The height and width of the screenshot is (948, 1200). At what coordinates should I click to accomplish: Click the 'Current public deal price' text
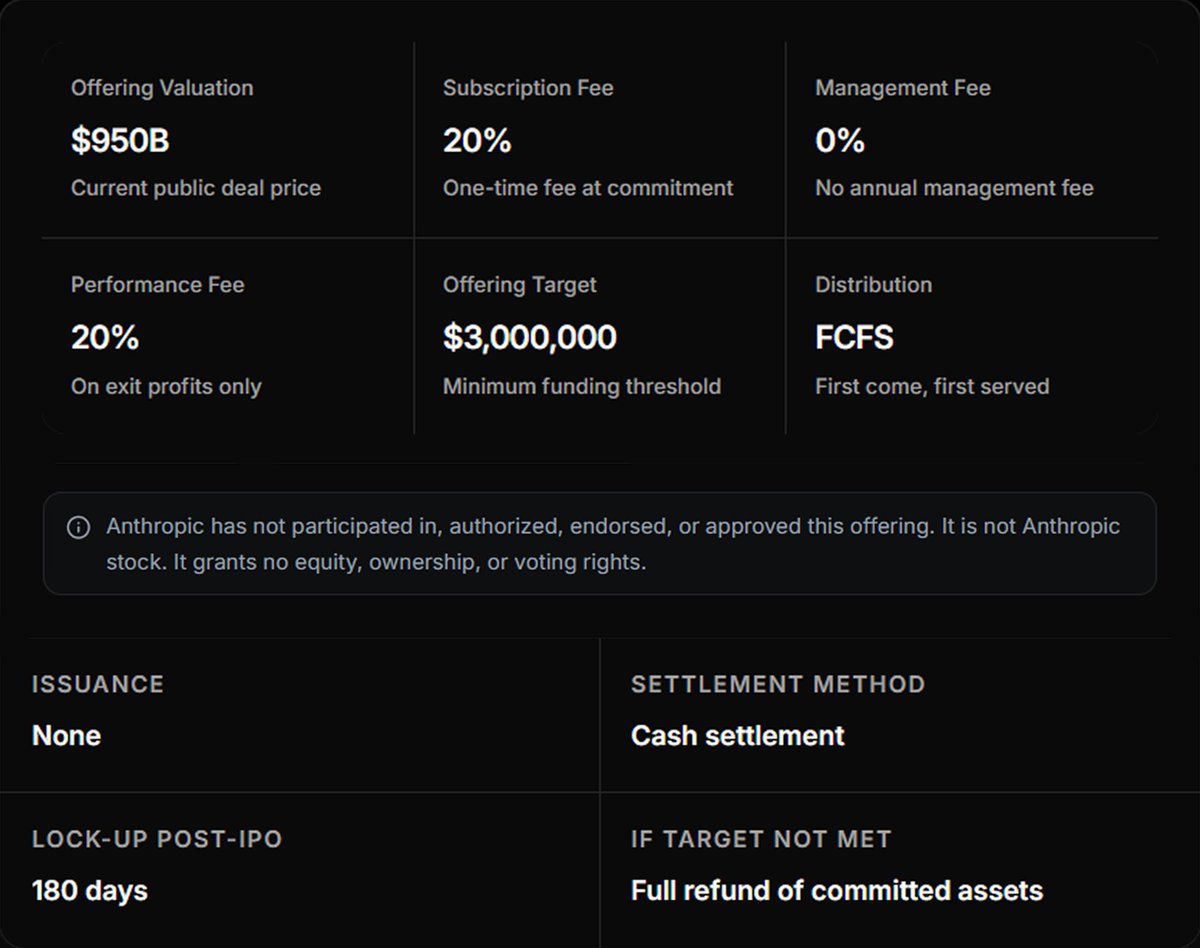click(196, 188)
